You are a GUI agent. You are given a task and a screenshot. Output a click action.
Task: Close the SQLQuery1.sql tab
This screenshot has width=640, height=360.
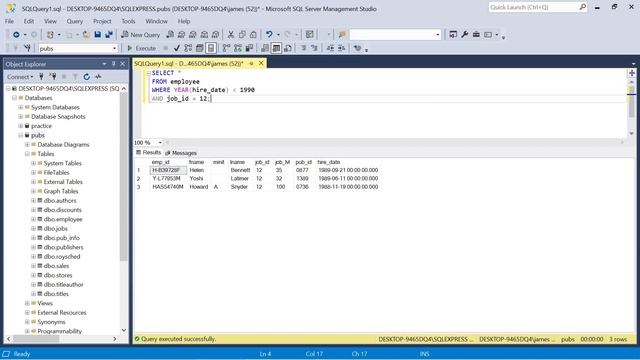(x=261, y=63)
